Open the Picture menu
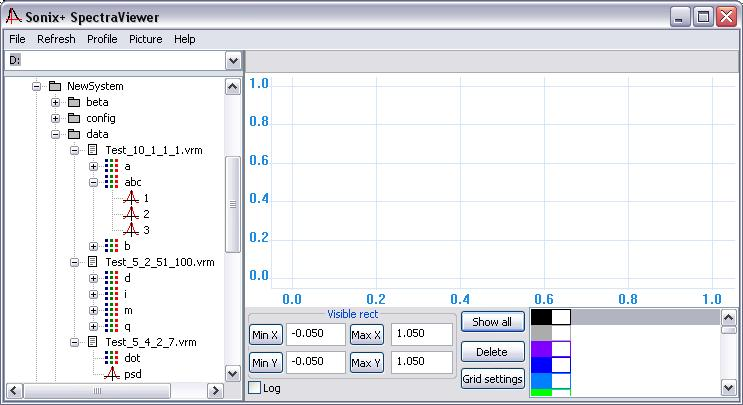Image resolution: width=743 pixels, height=405 pixels. [x=145, y=39]
